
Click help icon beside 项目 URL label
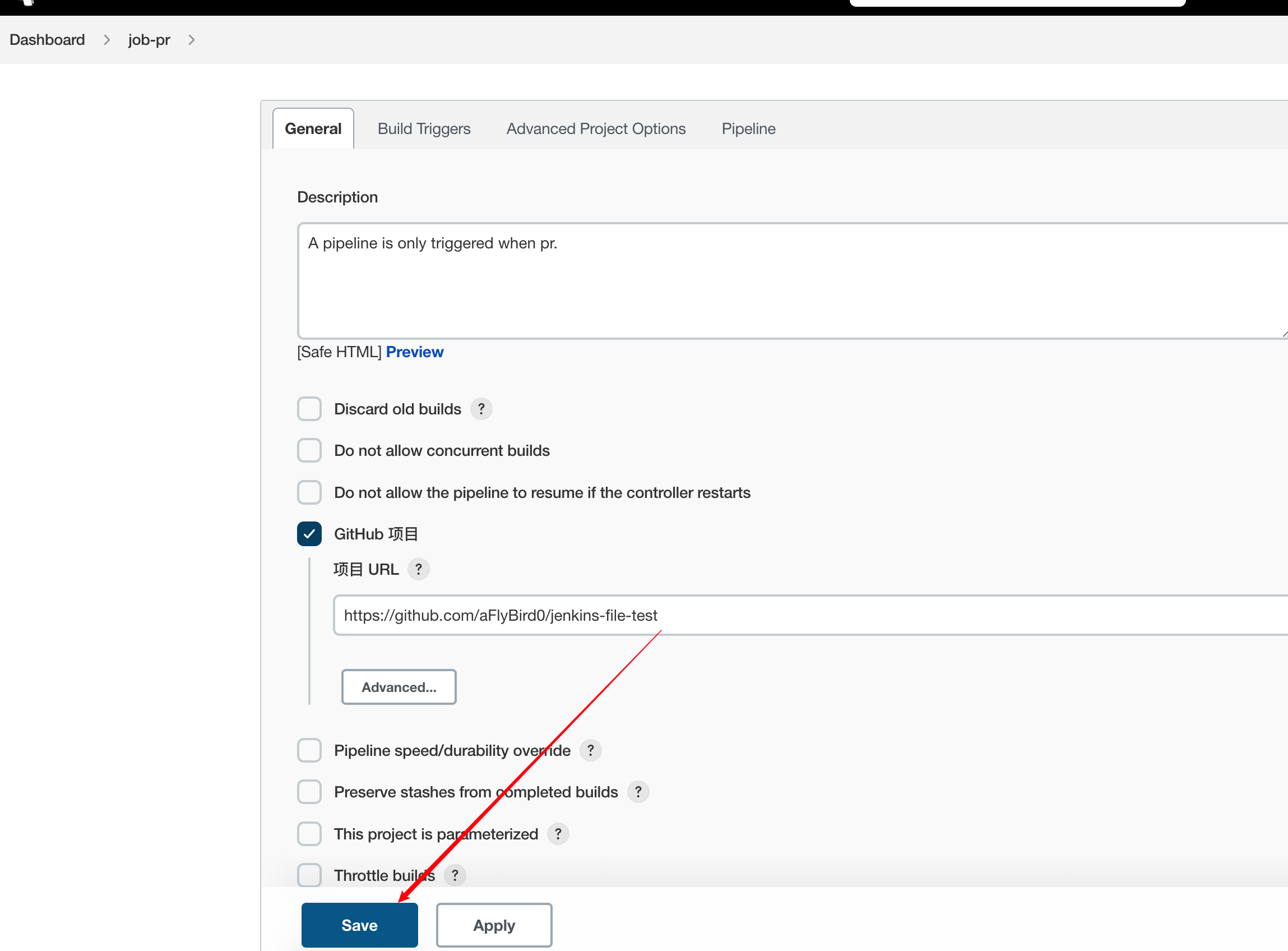pos(418,569)
